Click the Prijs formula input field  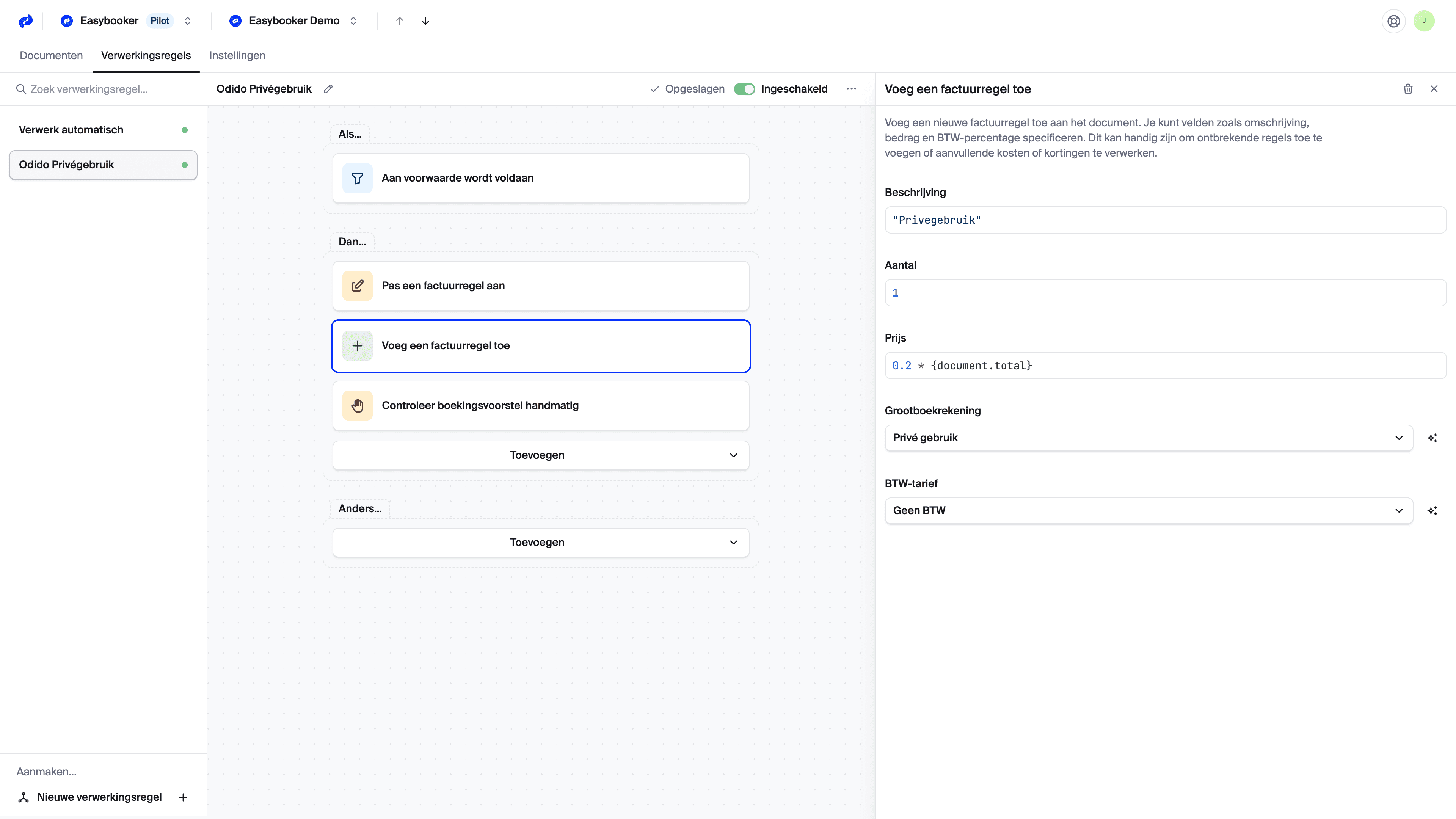point(1164,366)
